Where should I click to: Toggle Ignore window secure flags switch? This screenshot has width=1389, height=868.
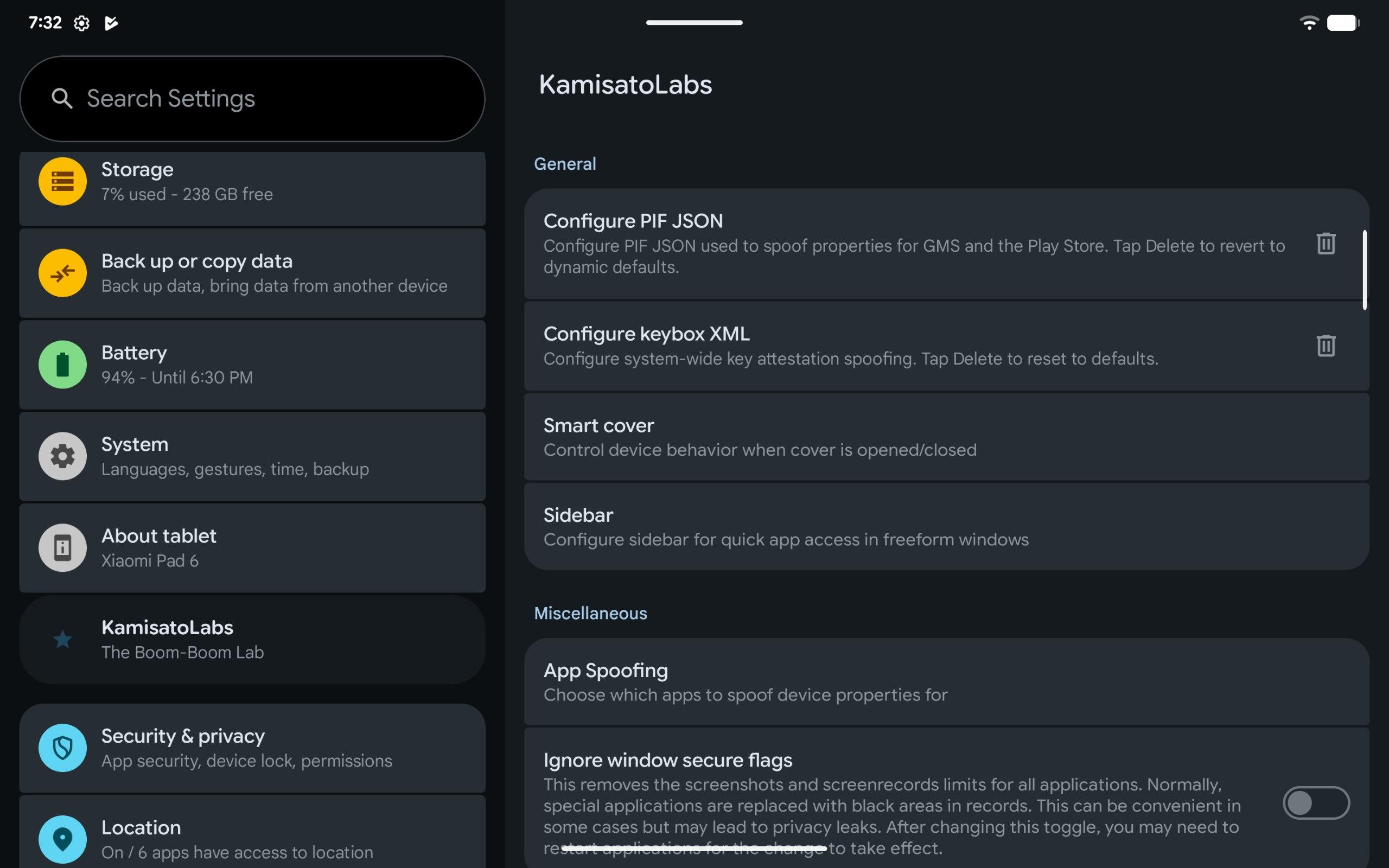click(x=1316, y=802)
